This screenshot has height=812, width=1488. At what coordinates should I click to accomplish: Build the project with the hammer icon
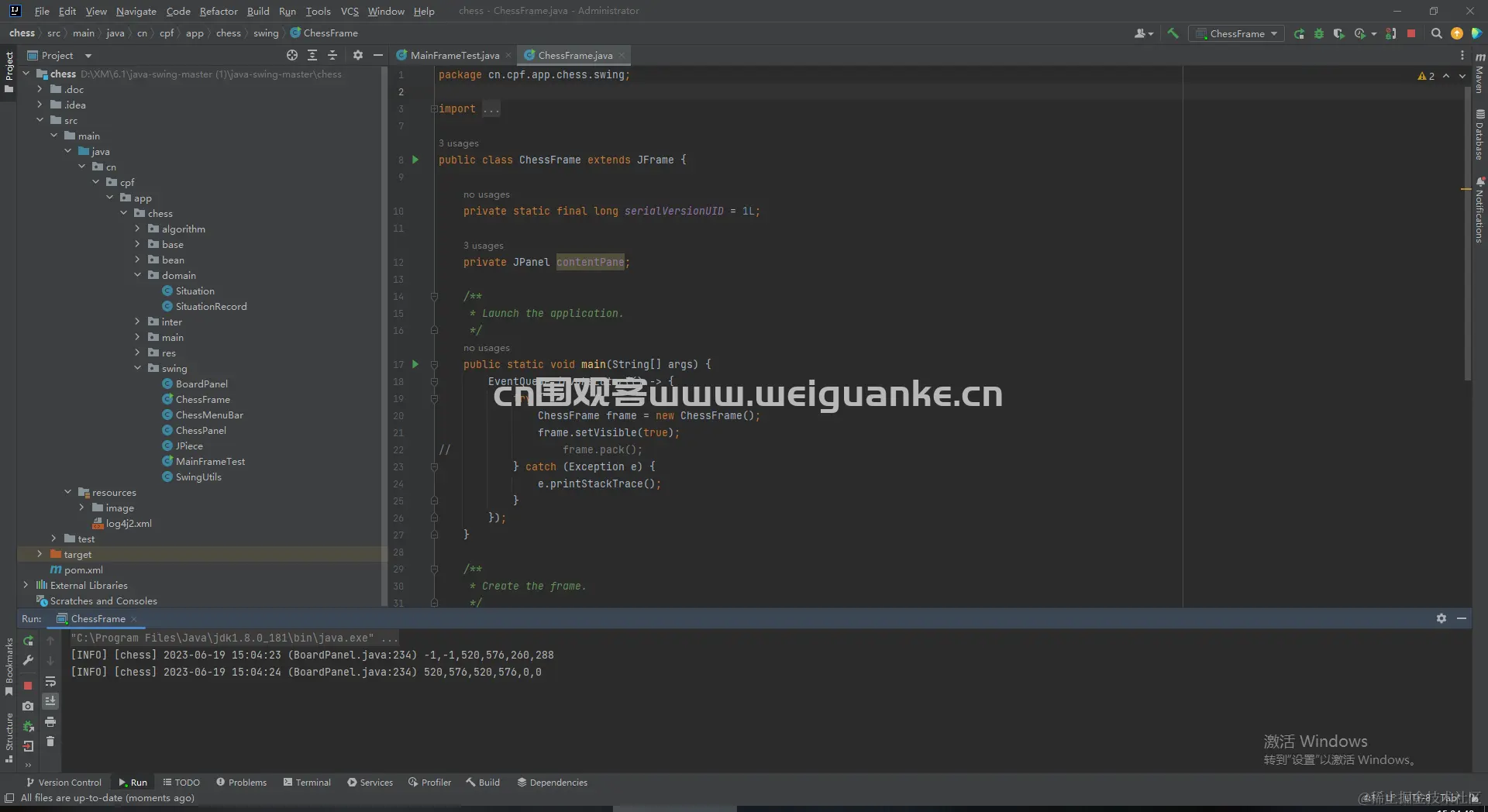click(x=1173, y=33)
